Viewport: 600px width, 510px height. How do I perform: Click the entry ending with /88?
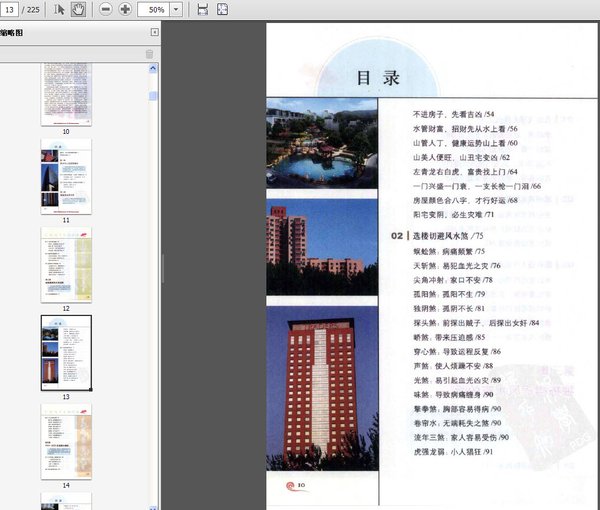tap(453, 366)
